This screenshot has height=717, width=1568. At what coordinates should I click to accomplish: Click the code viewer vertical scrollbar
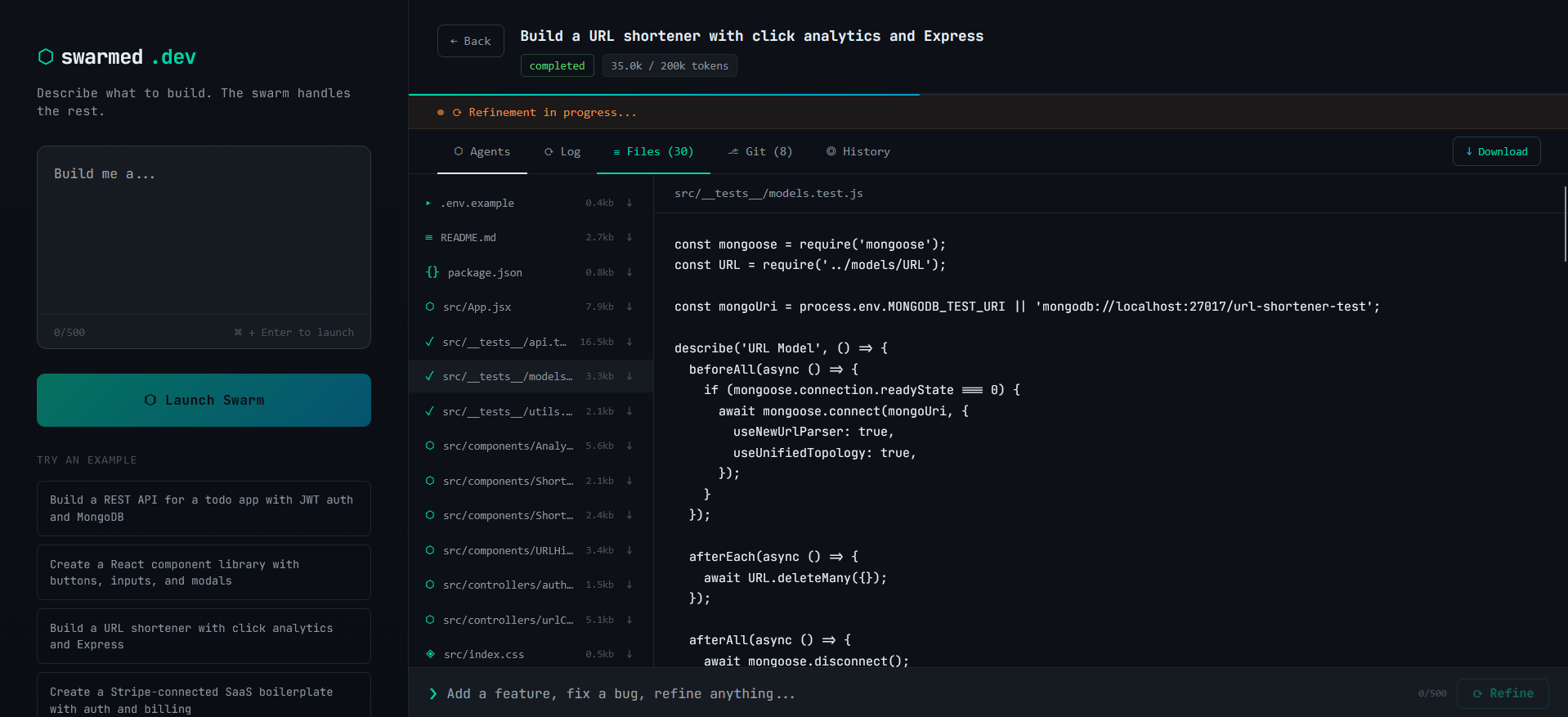pos(1565,224)
